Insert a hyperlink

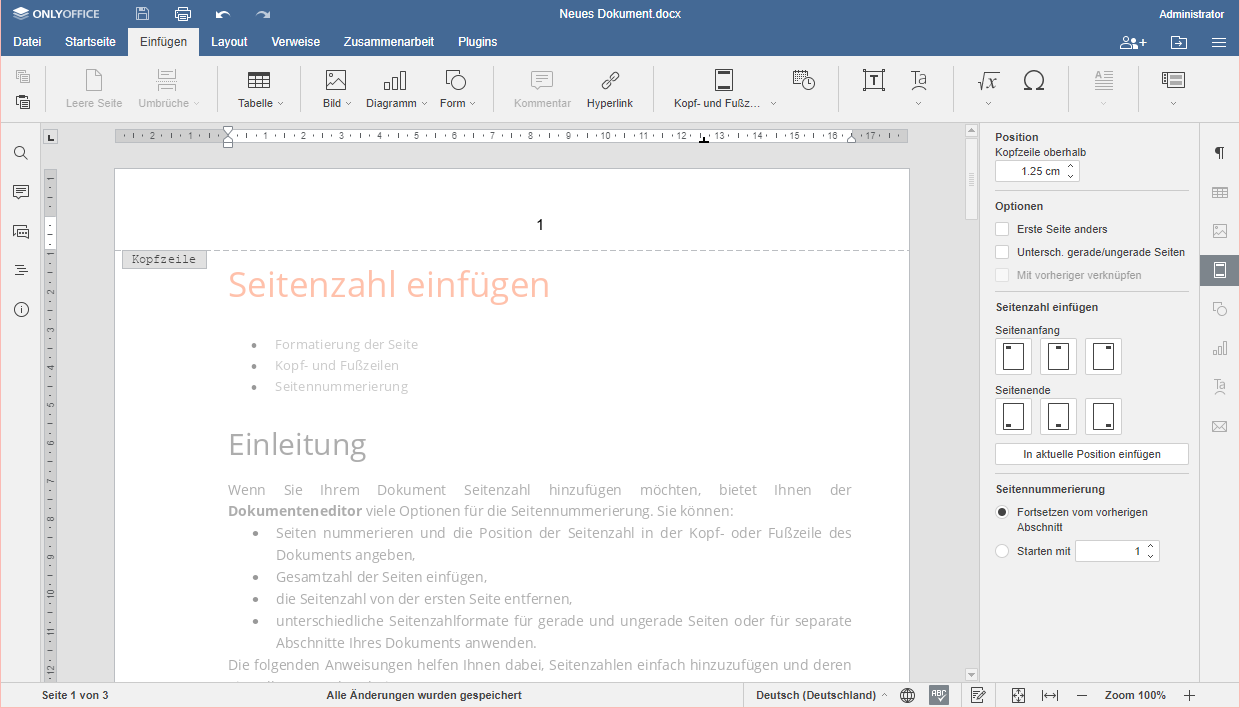click(610, 89)
